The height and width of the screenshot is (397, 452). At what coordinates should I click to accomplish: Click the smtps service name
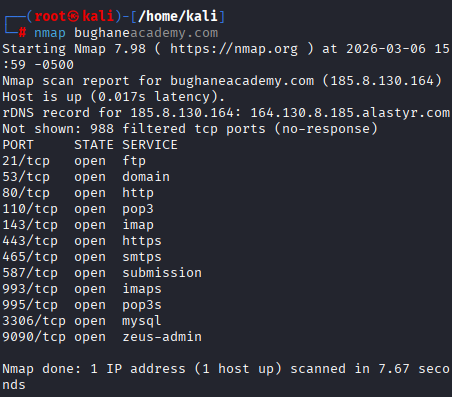click(142, 257)
